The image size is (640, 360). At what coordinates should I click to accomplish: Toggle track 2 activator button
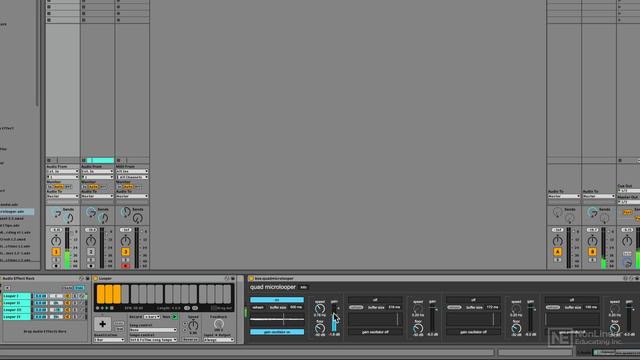coord(91,252)
